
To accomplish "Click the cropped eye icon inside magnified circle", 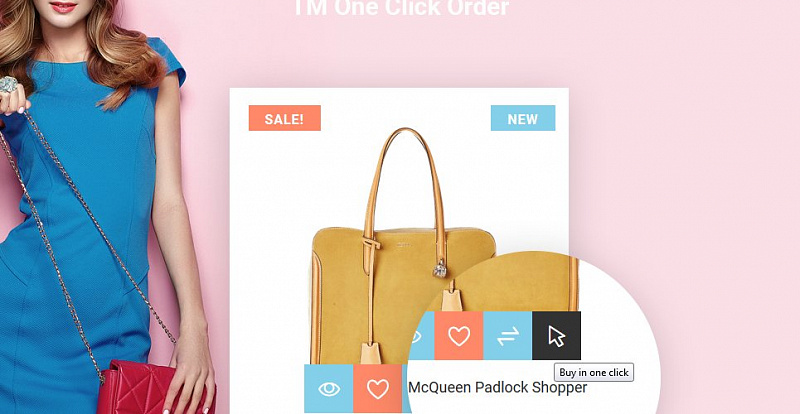I will [x=423, y=336].
